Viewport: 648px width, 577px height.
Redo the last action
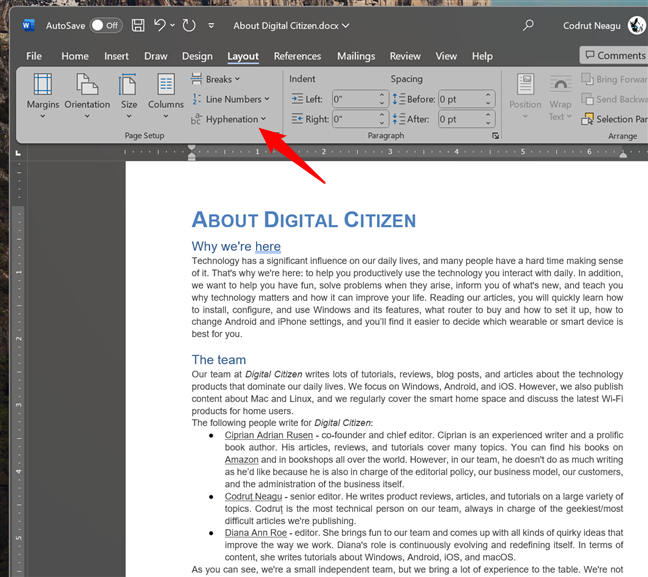(x=189, y=26)
